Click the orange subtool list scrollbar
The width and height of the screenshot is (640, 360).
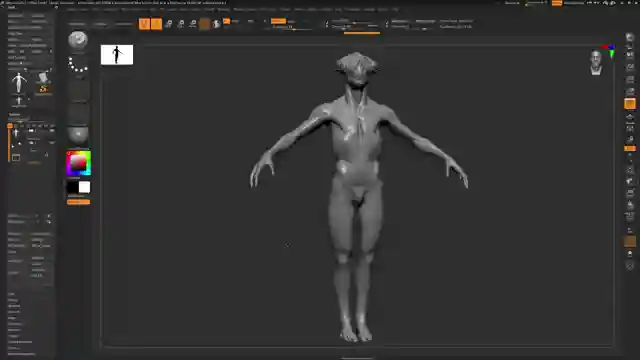pyautogui.click(x=9, y=143)
